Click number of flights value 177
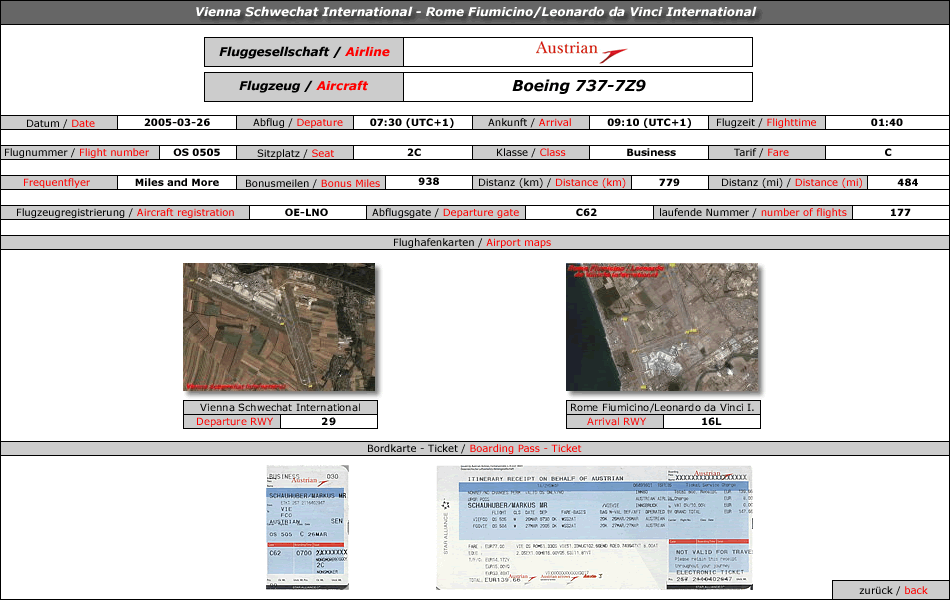The image size is (950, 600). 900,213
